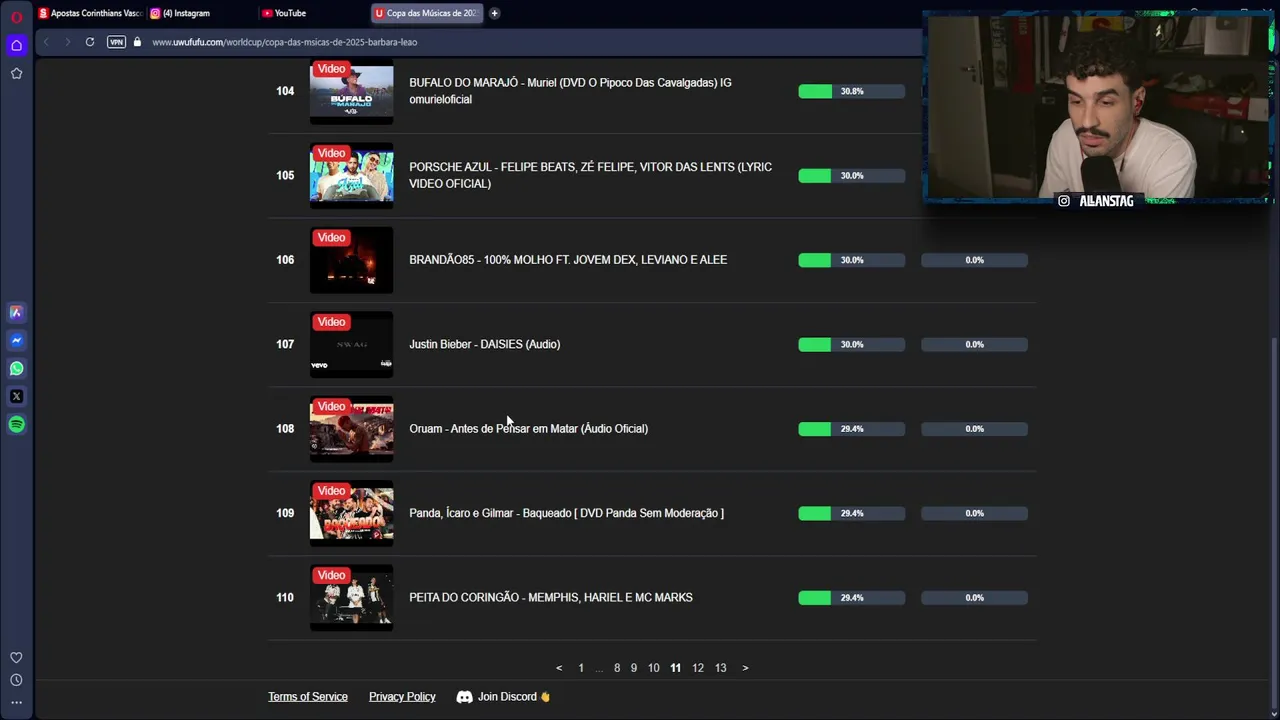This screenshot has height=720, width=1280.
Task: Jump to pagination page 8
Action: tap(617, 668)
